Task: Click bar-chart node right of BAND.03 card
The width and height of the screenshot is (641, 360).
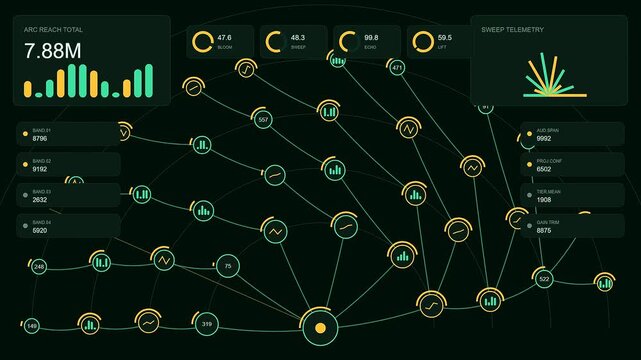Action: pyautogui.click(x=141, y=195)
